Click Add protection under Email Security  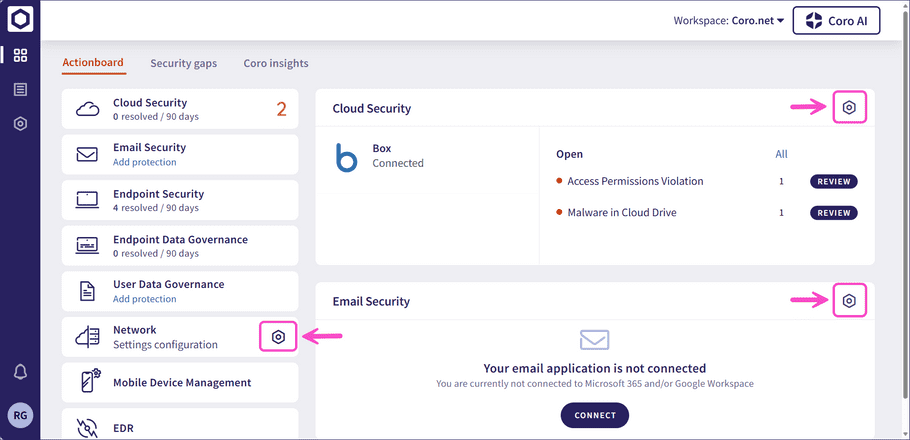(x=145, y=162)
